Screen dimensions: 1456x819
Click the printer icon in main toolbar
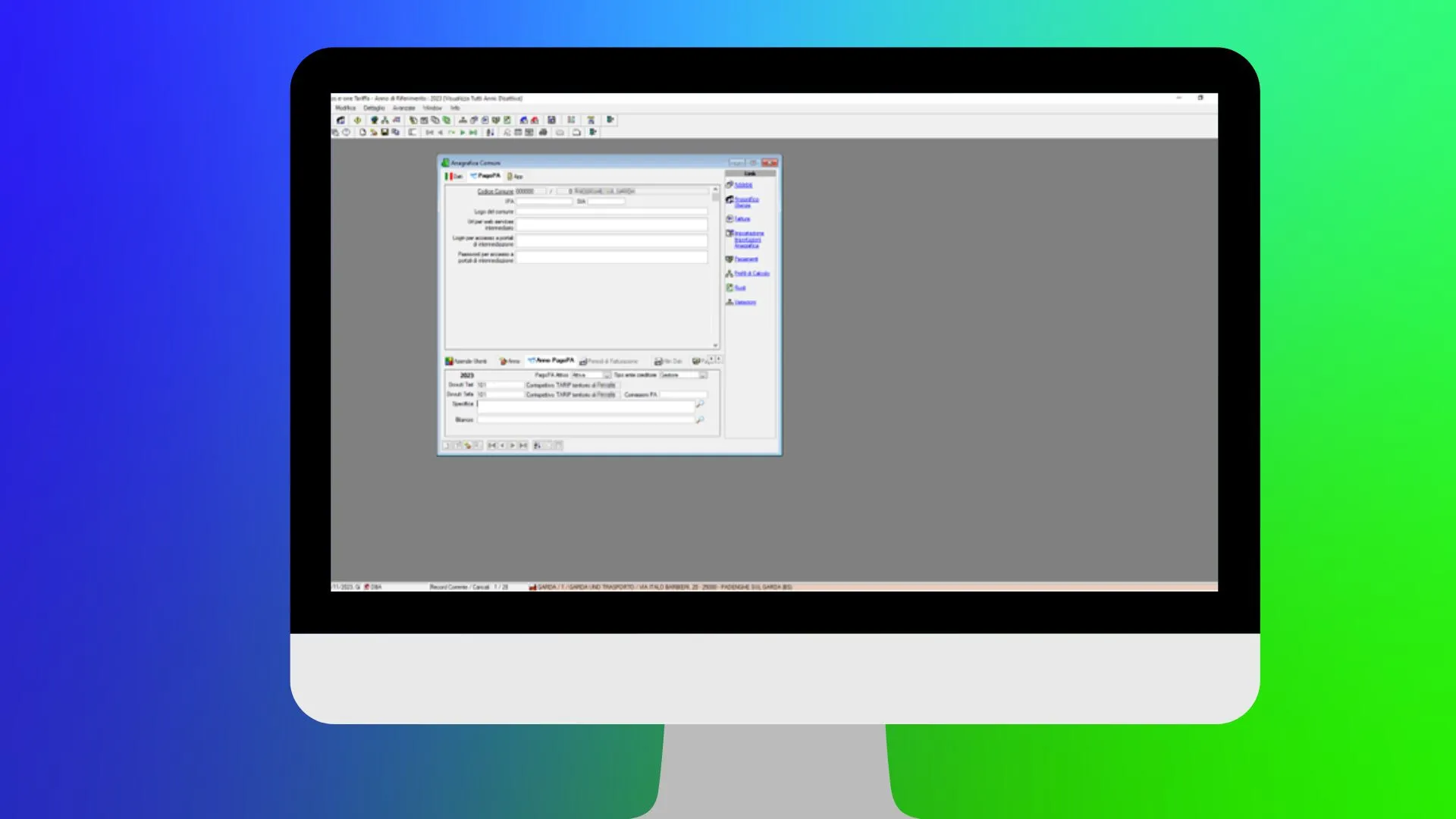click(x=543, y=133)
